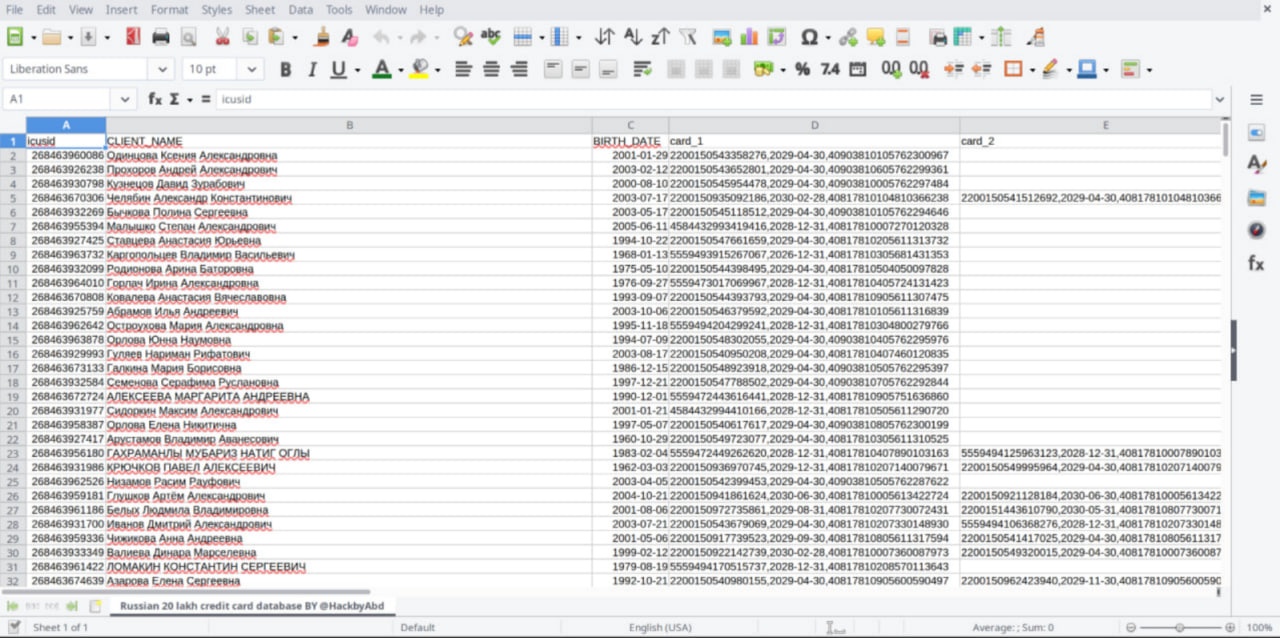
Task: Click the row 5 header
Action: click(13, 198)
